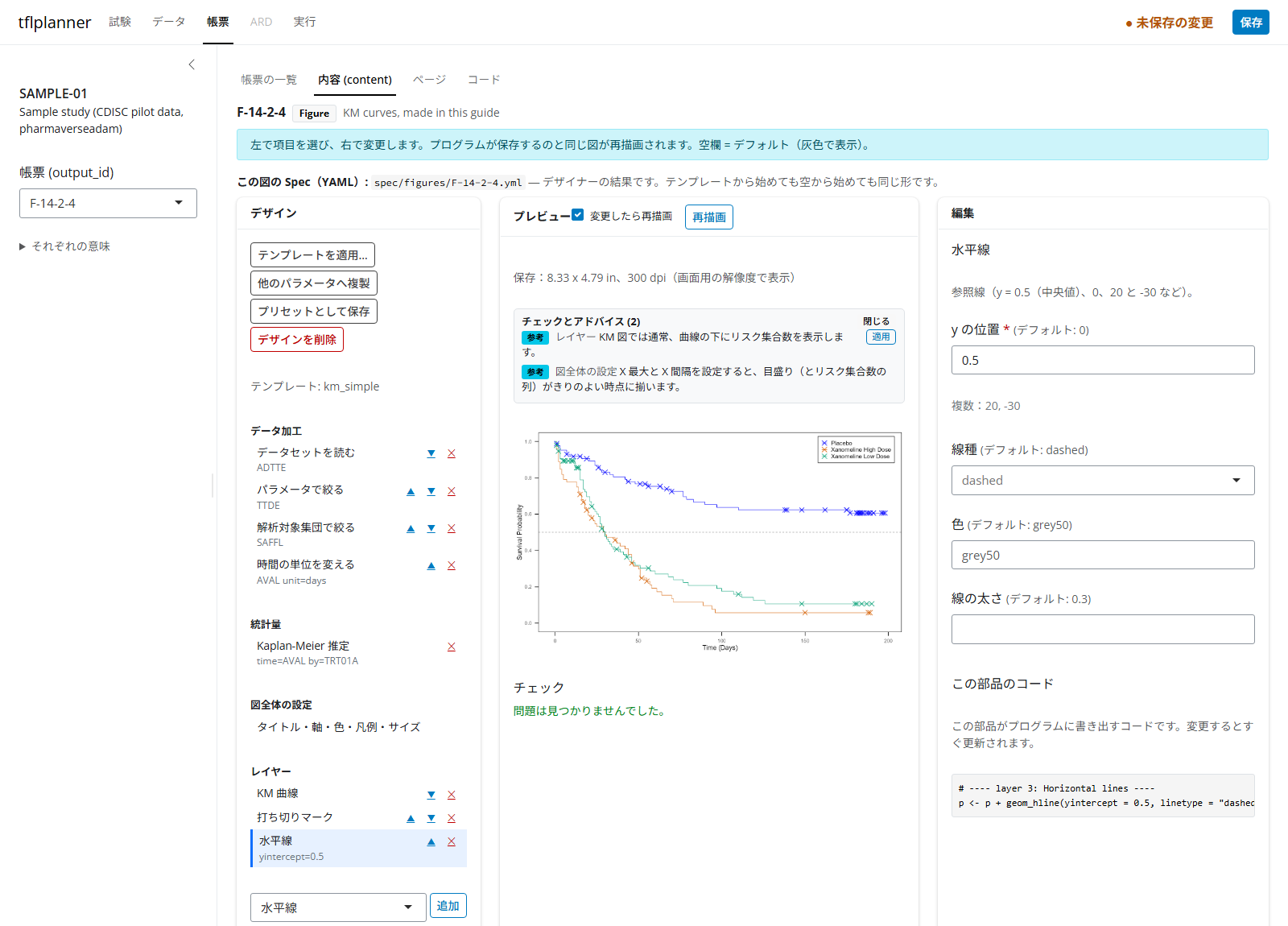This screenshot has width=1288, height=926.
Task: Click the 色 grey50 input field
Action: [1103, 555]
